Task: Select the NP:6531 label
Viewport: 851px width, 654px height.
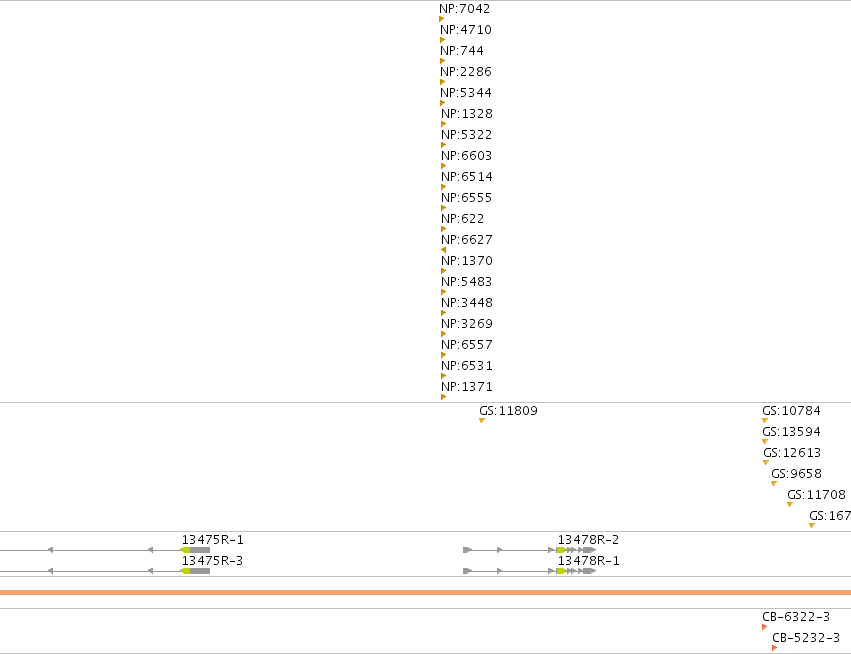Action: pyautogui.click(x=467, y=366)
